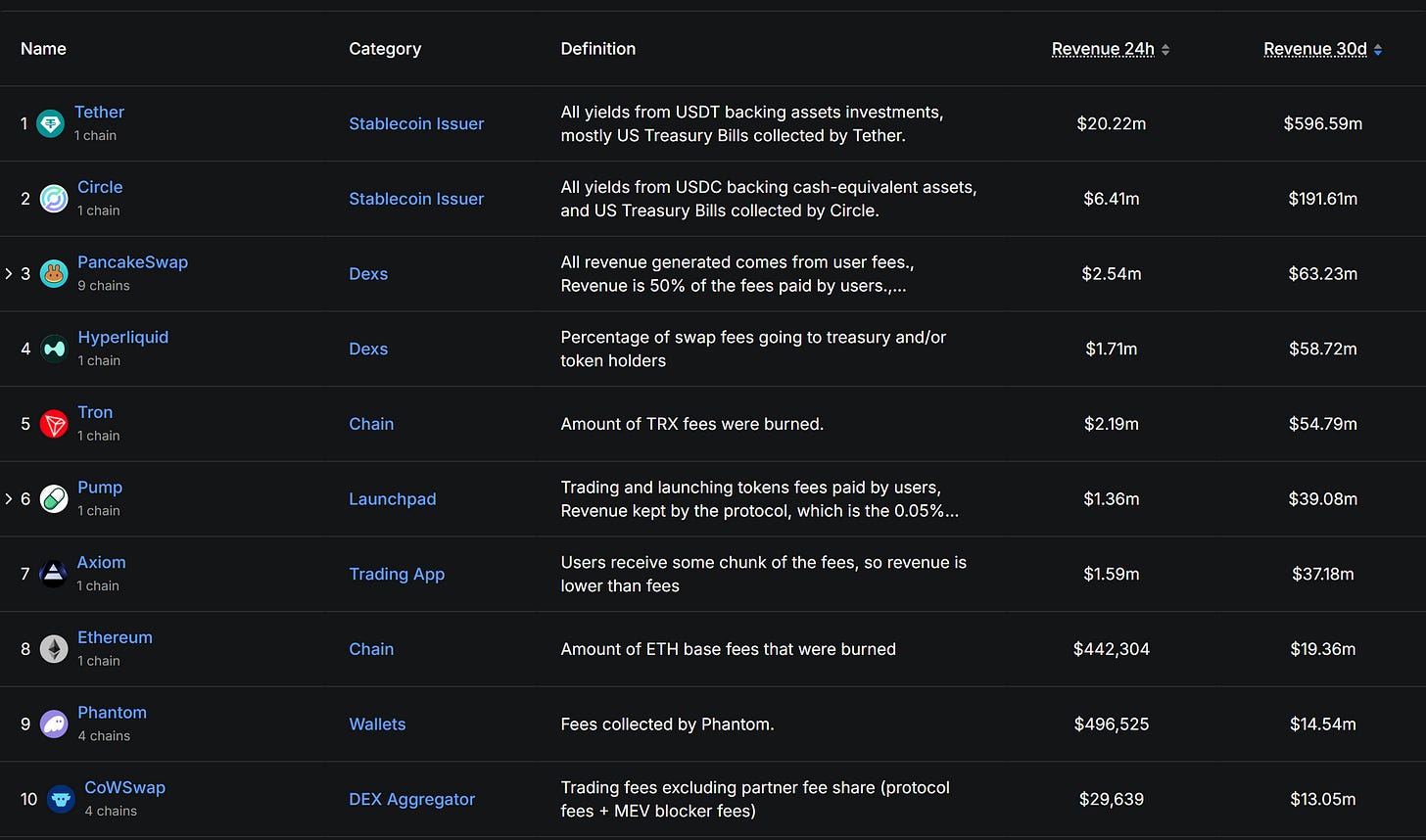The height and width of the screenshot is (840, 1426).
Task: Click Pump's $1.36m revenue value
Action: coord(1111,499)
